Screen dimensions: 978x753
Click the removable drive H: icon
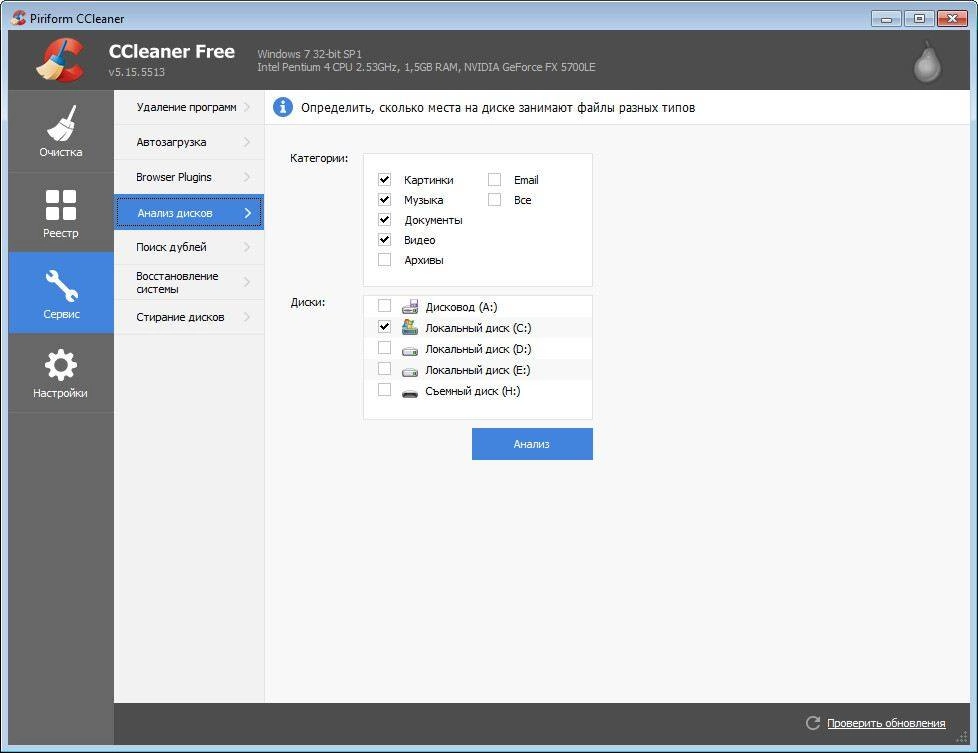tap(410, 393)
